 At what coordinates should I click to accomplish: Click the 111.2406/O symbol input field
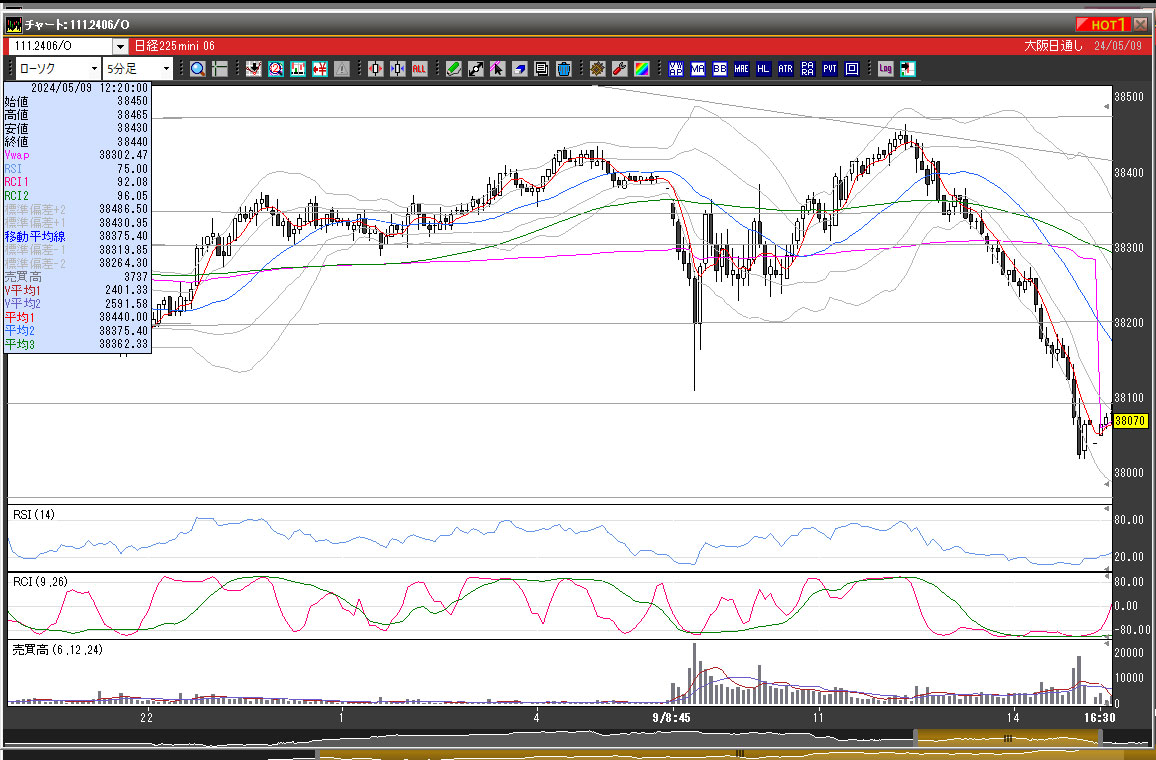pyautogui.click(x=60, y=46)
